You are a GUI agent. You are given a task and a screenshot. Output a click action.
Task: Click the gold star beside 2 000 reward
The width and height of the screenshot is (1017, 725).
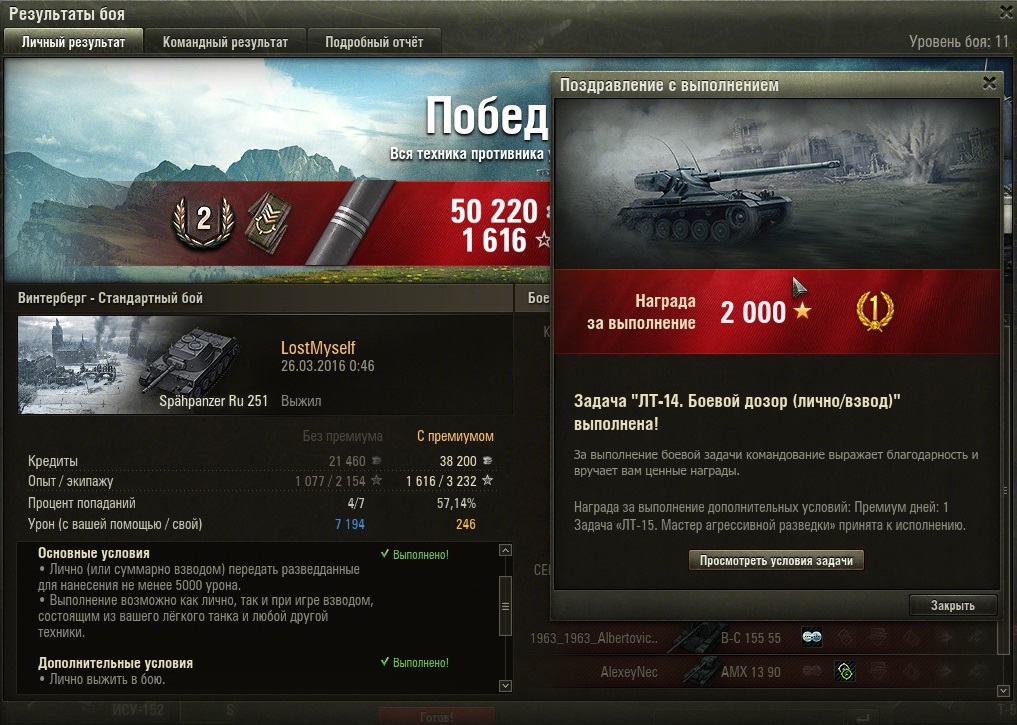pos(802,311)
